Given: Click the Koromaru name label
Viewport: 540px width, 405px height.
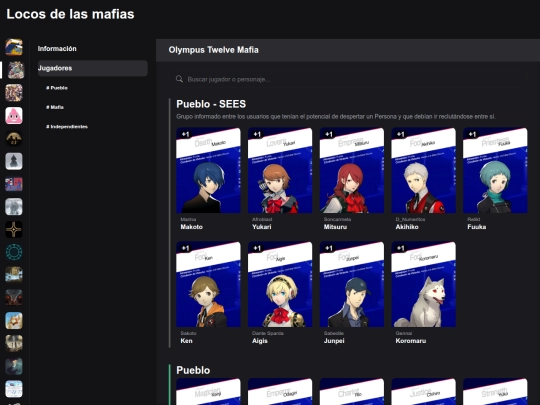Looking at the screenshot, I should point(411,341).
